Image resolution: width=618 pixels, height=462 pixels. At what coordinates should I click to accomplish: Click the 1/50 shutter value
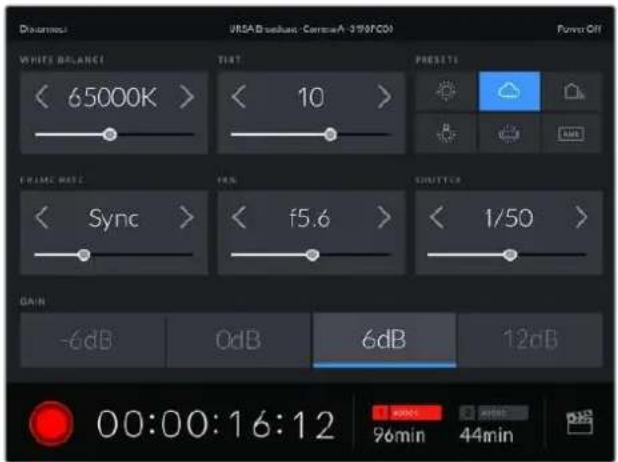pos(508,218)
